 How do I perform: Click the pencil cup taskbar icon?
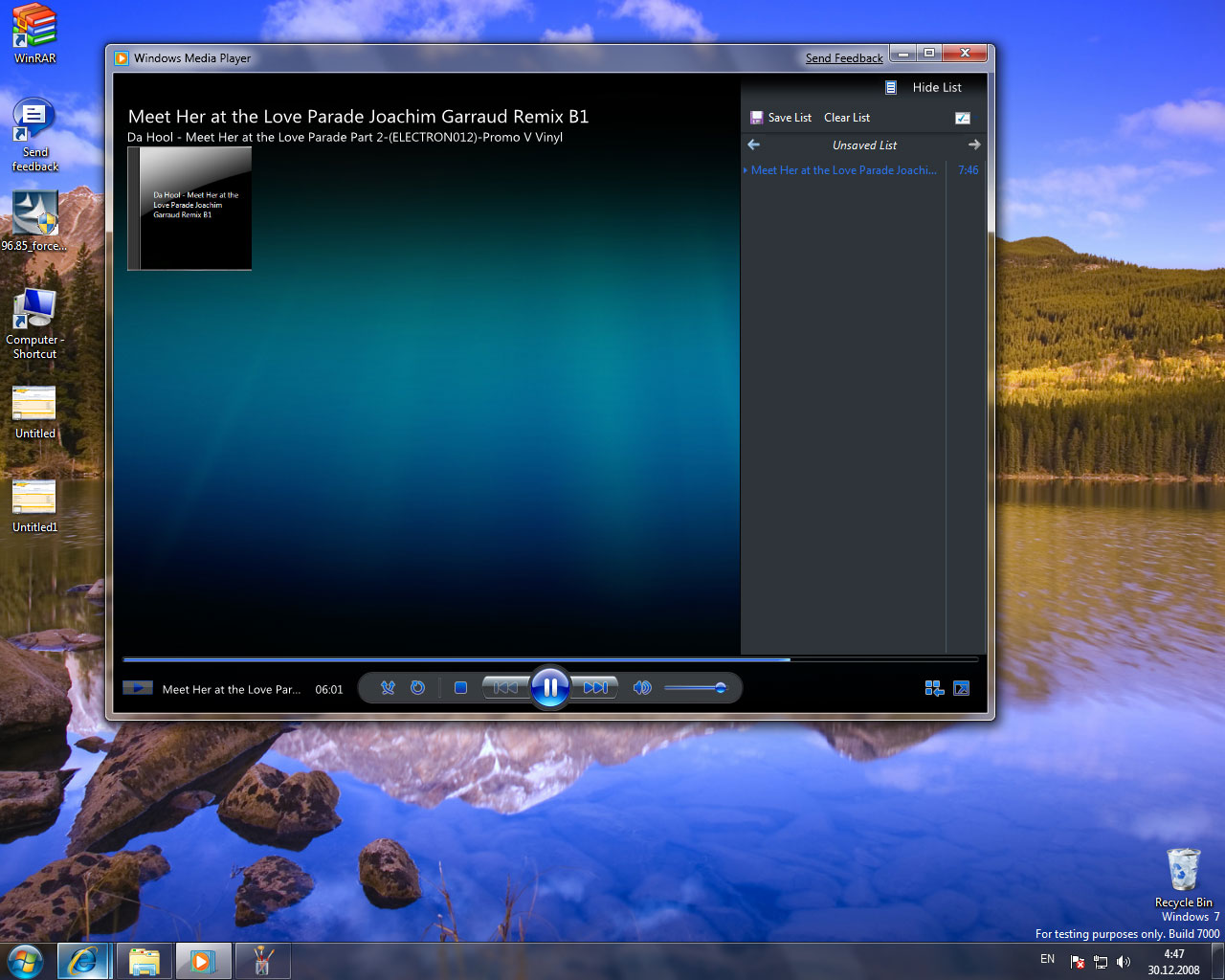263,961
